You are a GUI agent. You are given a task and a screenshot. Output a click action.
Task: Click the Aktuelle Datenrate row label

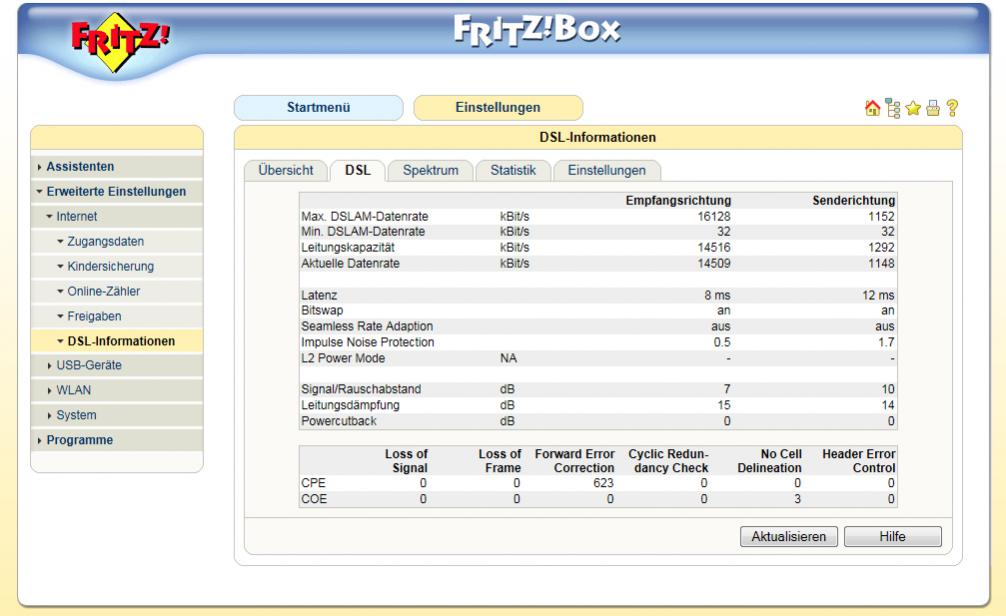pyautogui.click(x=350, y=264)
